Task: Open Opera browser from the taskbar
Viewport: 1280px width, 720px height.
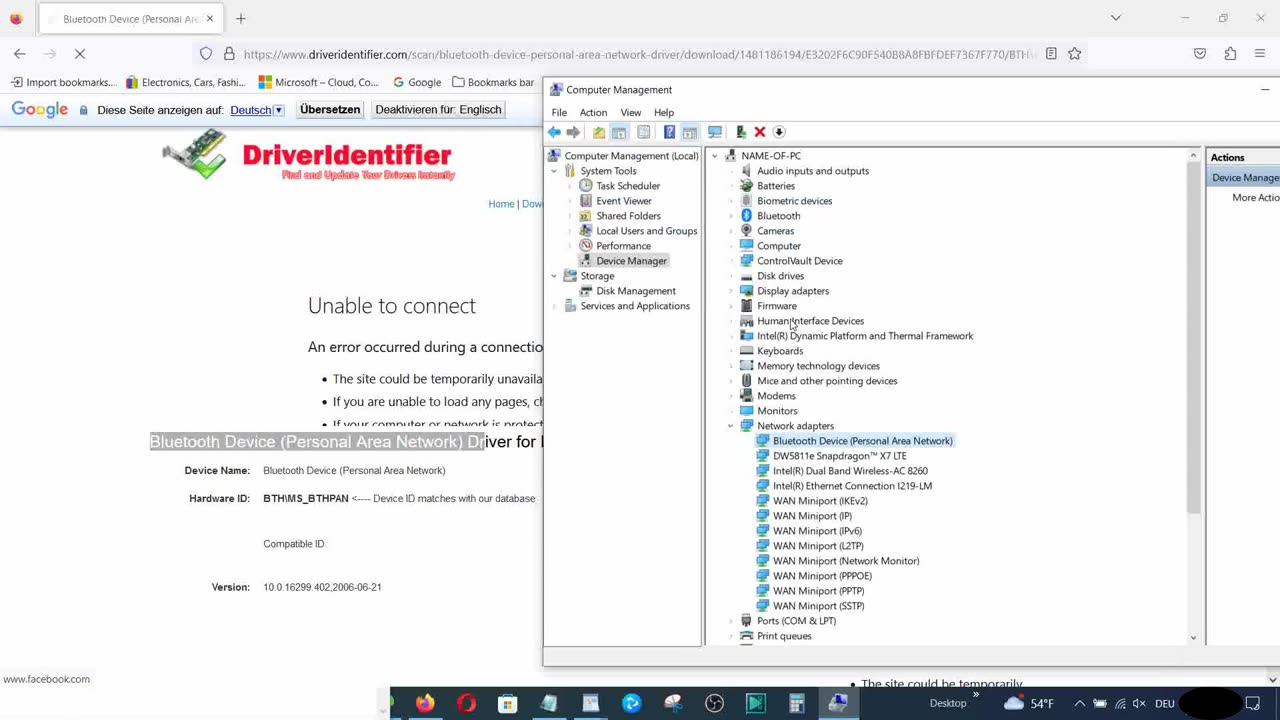Action: coord(466,703)
